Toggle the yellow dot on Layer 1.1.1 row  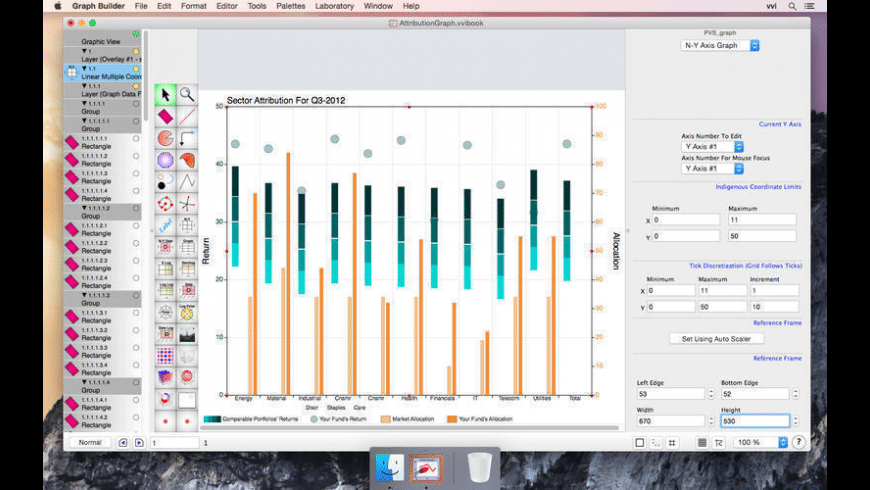(136, 87)
